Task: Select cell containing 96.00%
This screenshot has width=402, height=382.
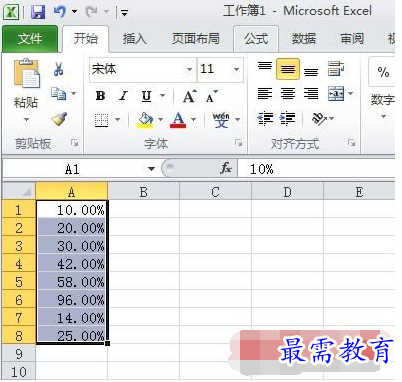Action: click(72, 300)
